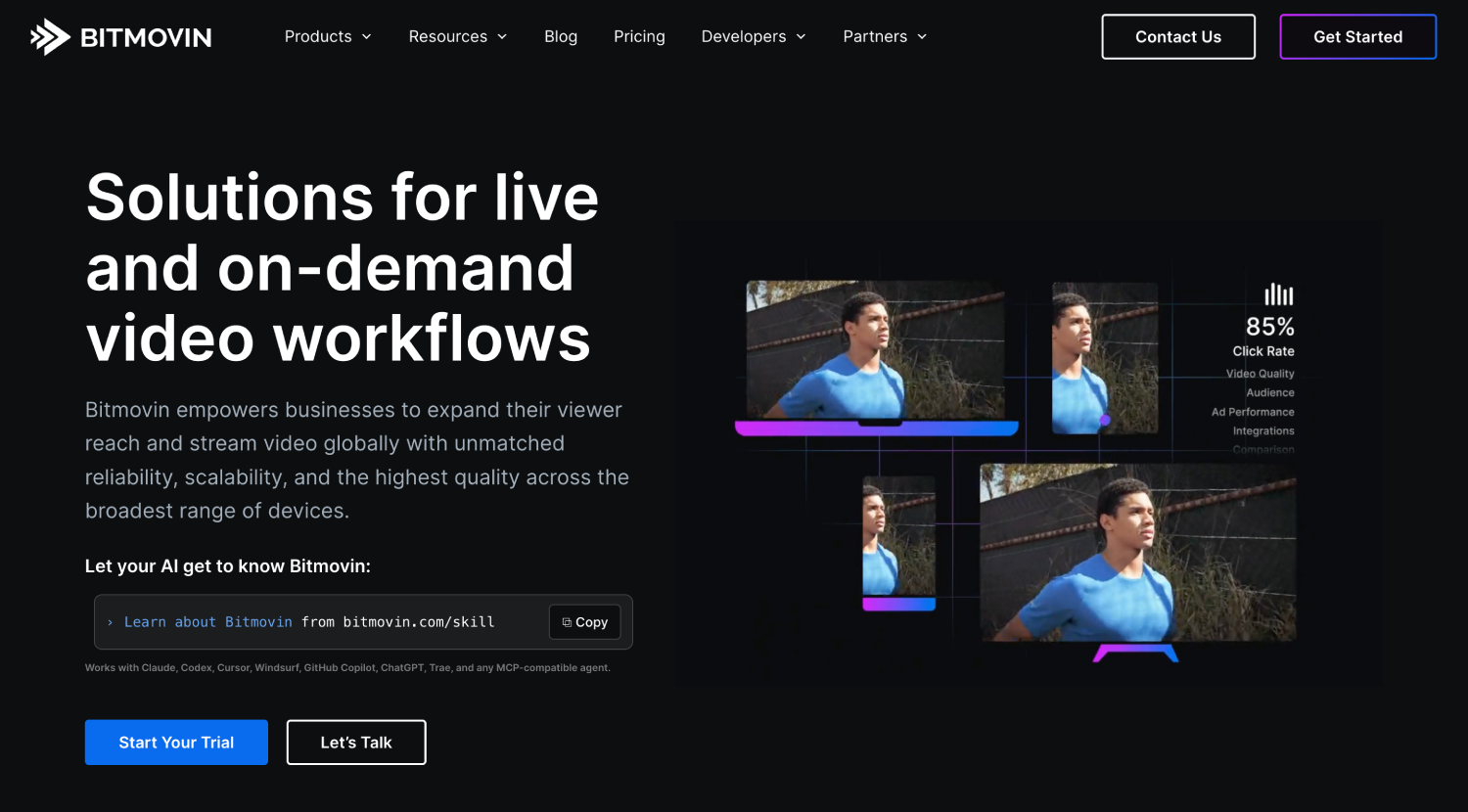Click the 'Bitmovin empowers businesses' paragraph
The image size is (1468, 812).
click(357, 460)
